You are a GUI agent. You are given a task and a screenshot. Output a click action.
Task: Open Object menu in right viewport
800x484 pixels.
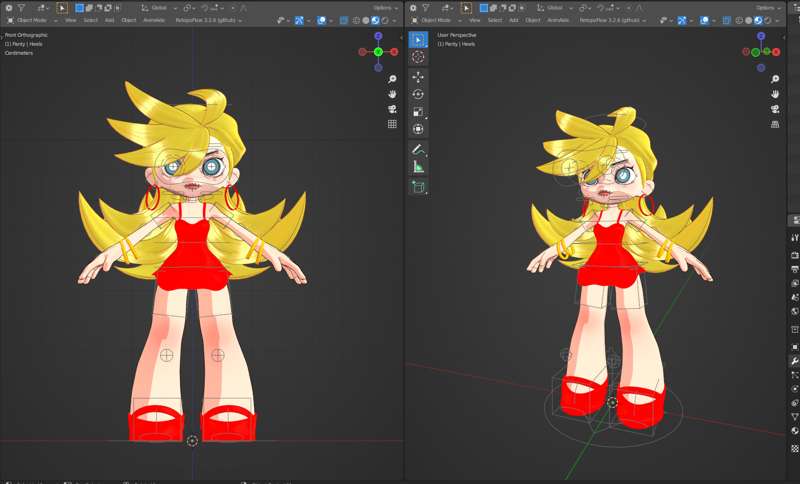tap(533, 20)
